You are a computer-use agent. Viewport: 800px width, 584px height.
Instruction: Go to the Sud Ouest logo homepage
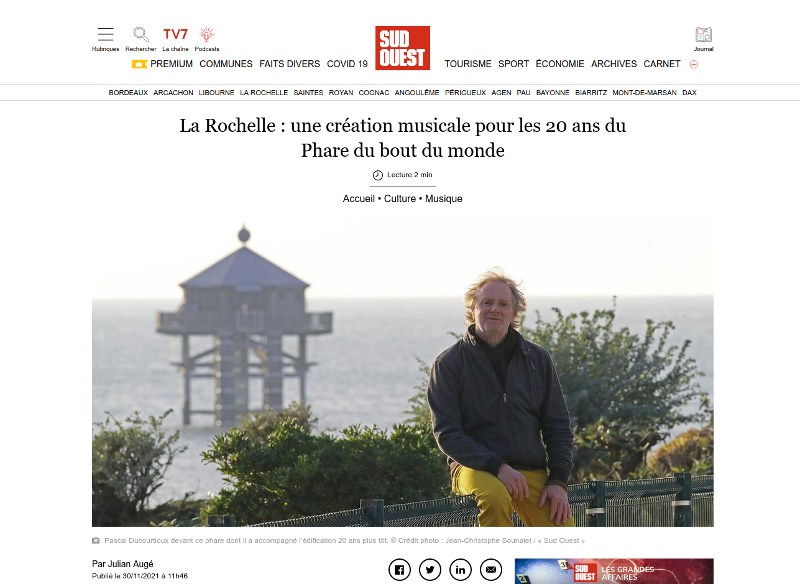(403, 48)
